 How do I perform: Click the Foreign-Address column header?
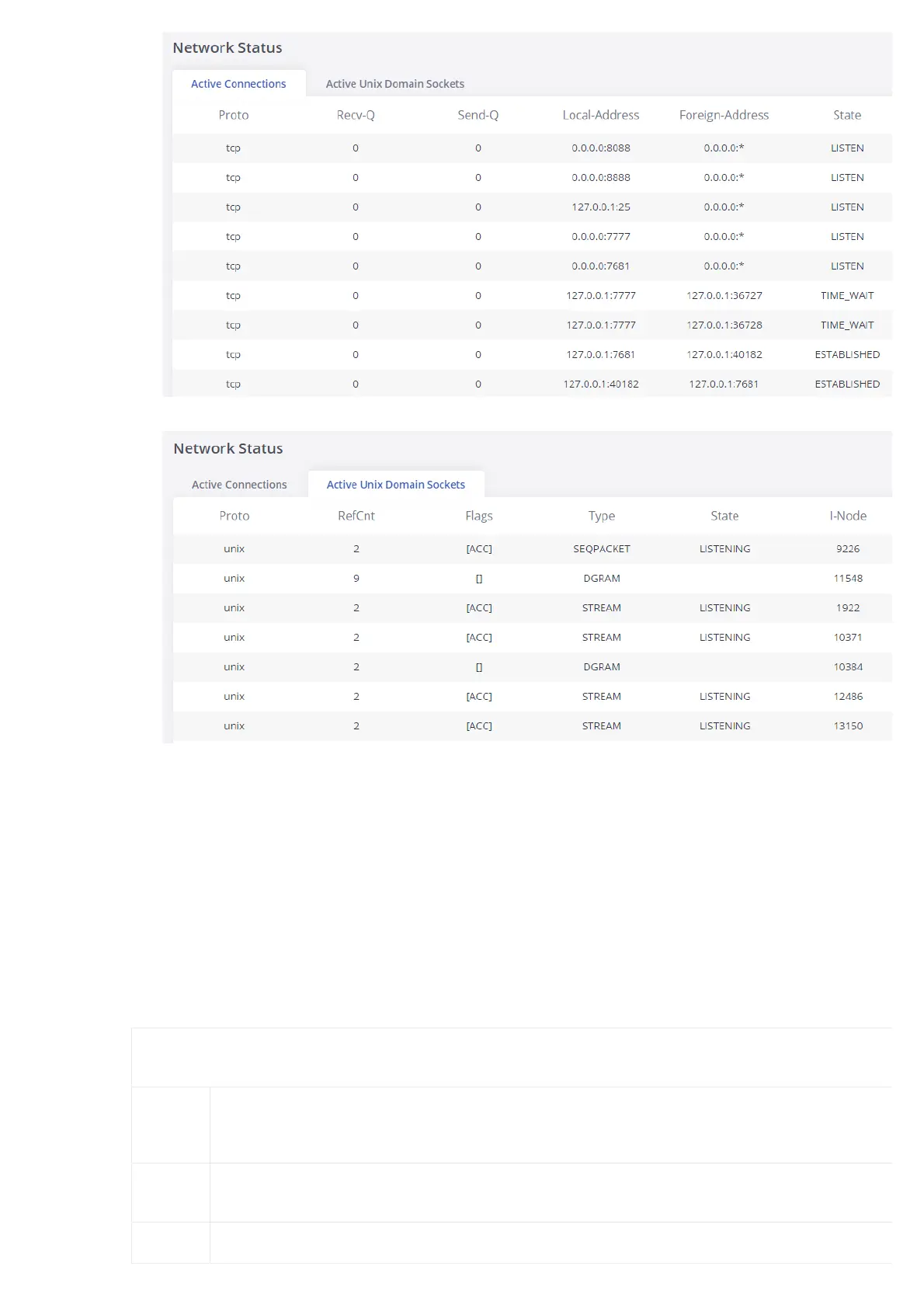pyautogui.click(x=724, y=115)
